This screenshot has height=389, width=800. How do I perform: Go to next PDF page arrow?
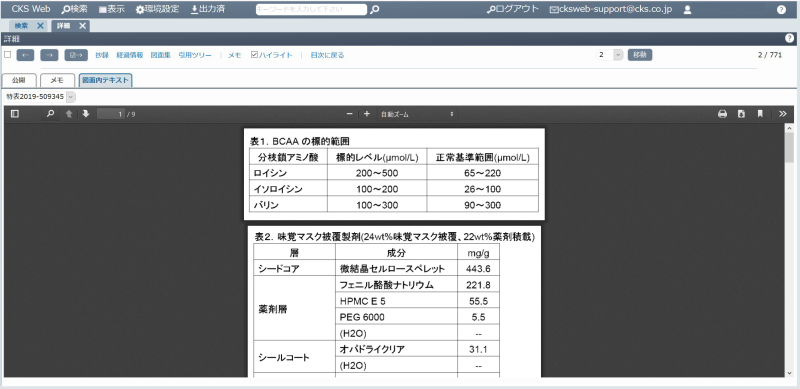pos(86,114)
